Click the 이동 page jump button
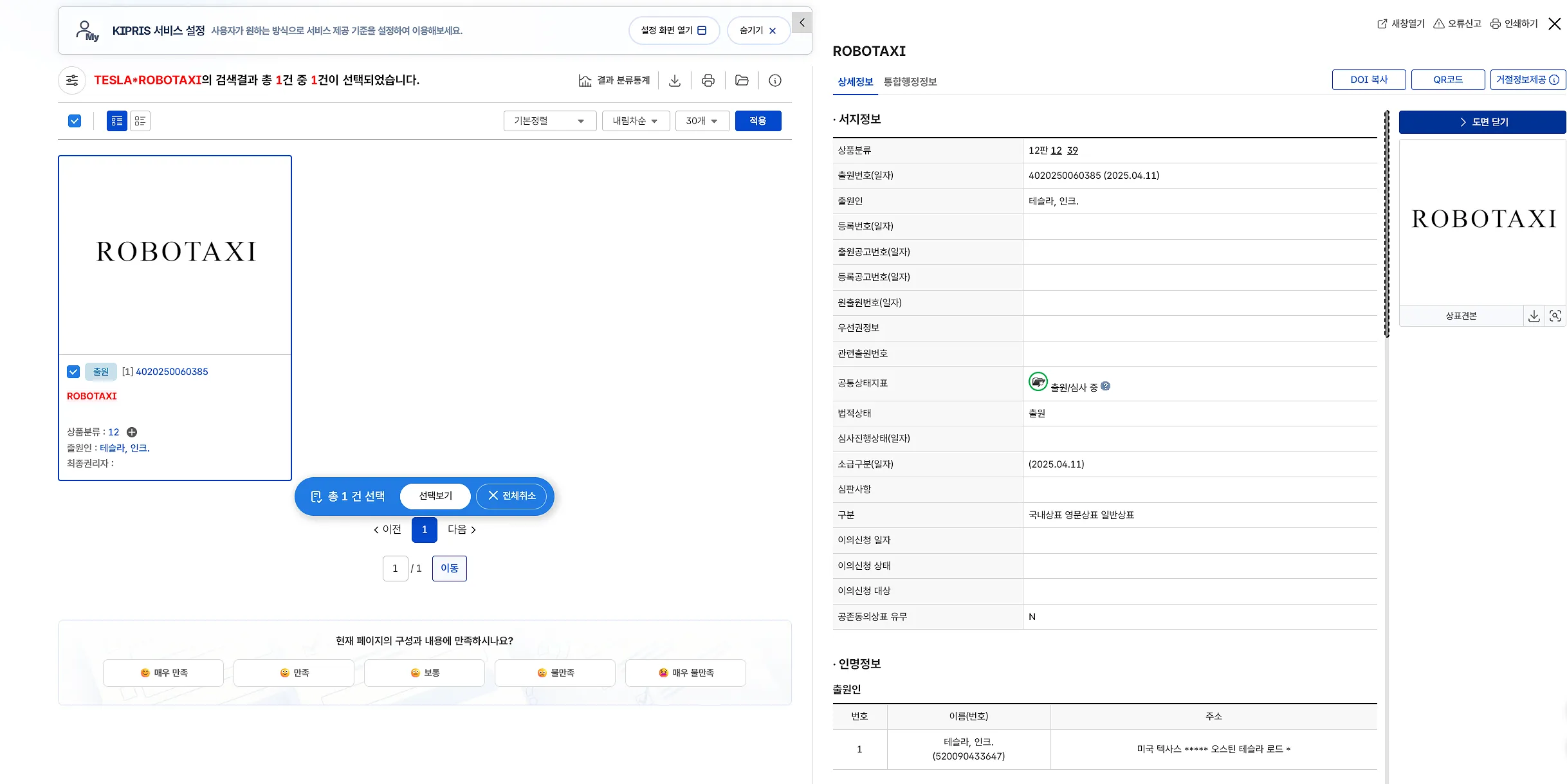Screen dimensions: 1567x784 tap(450, 569)
